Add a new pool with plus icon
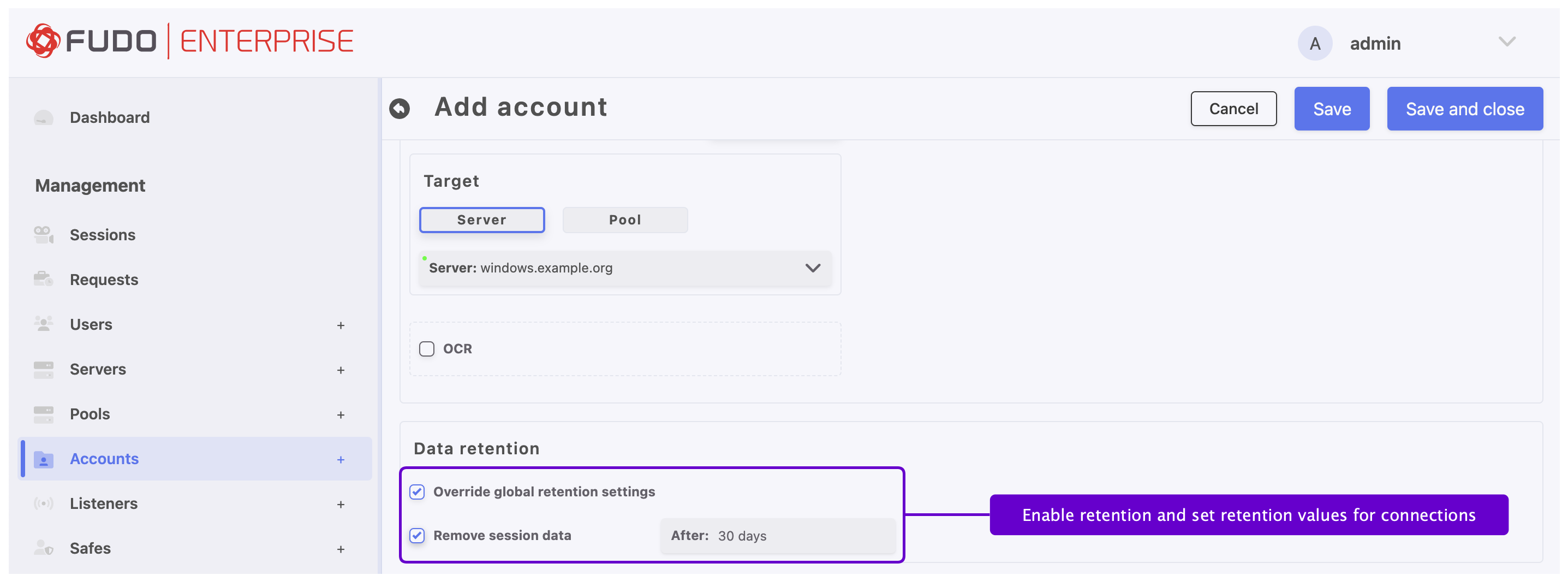 pyautogui.click(x=341, y=414)
